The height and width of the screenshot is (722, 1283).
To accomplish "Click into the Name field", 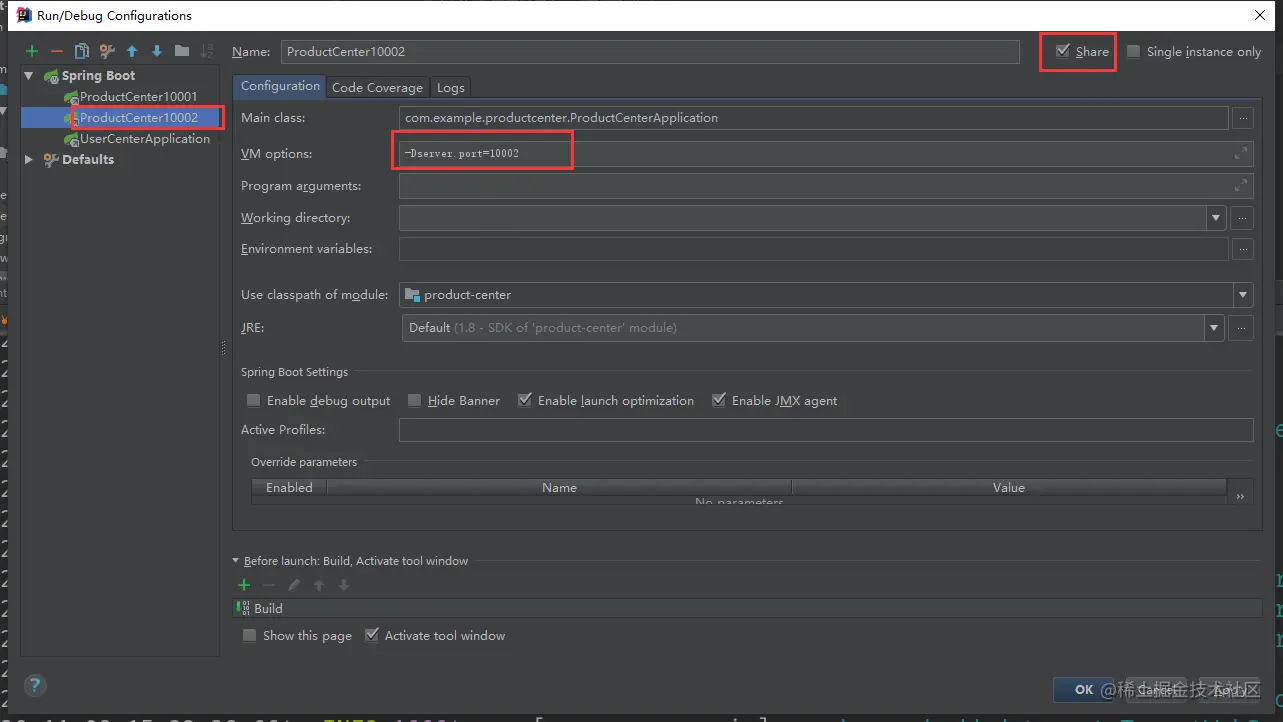I will [x=650, y=51].
